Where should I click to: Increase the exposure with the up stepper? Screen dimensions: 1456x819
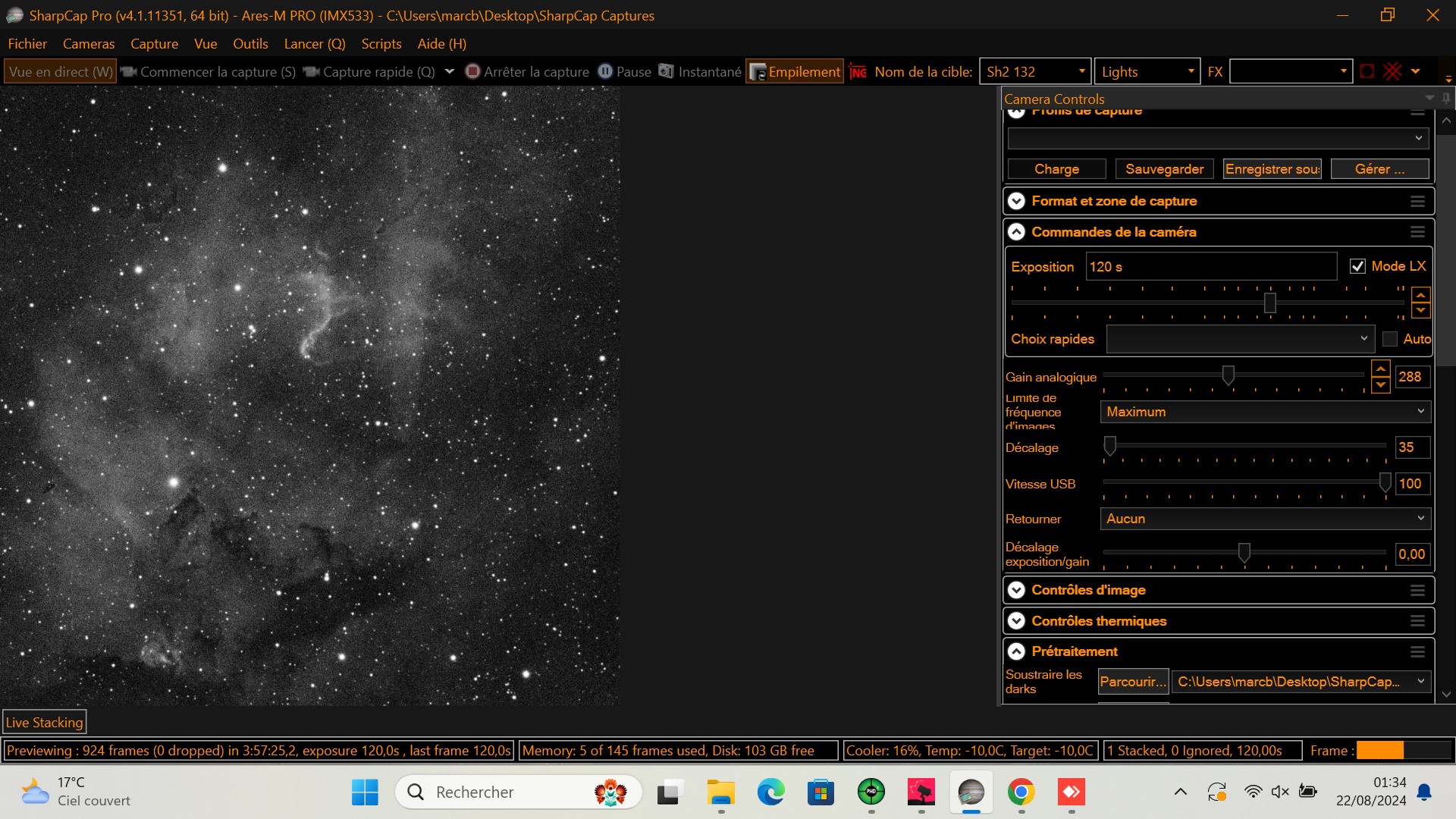[1420, 295]
